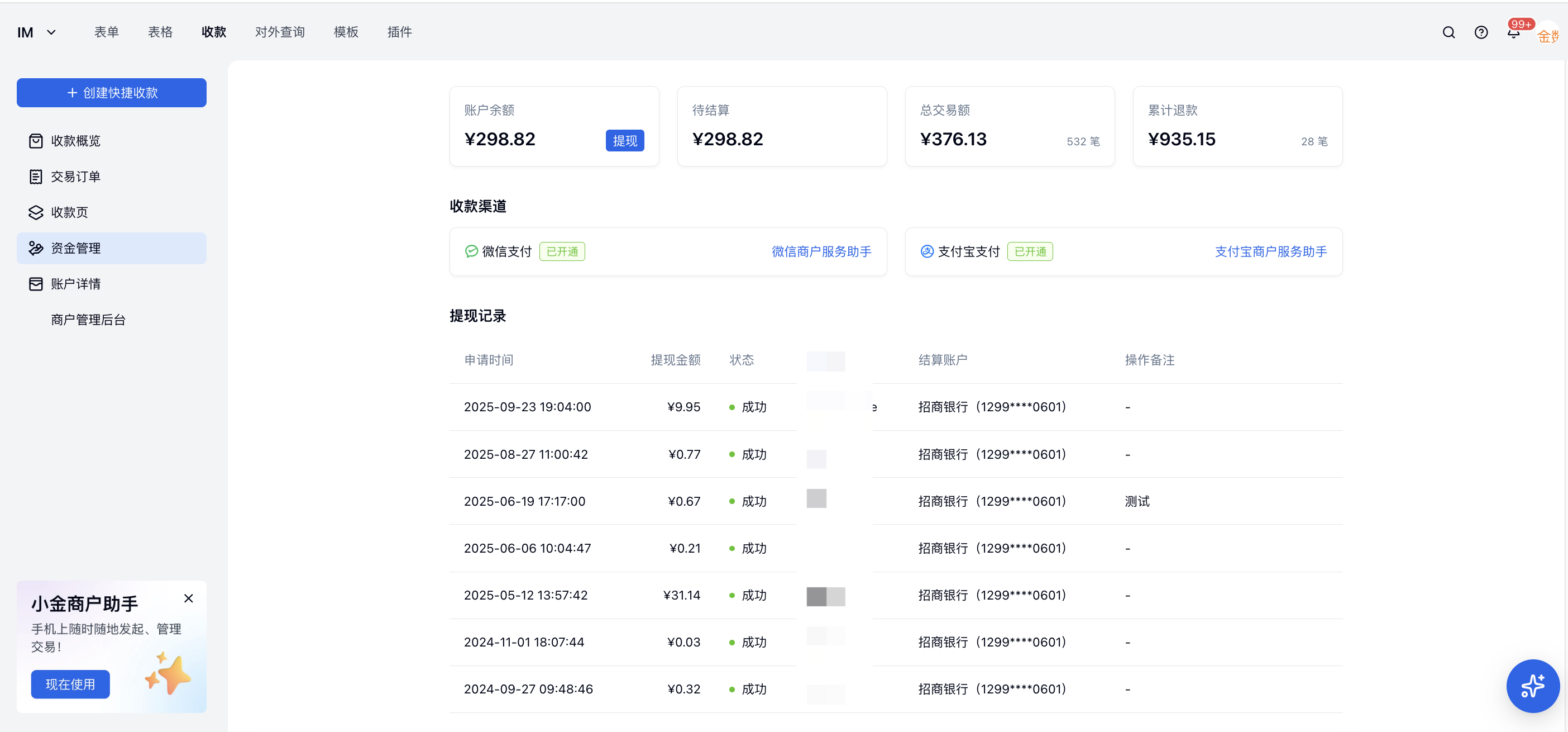Open the search icon in top bar

(x=1449, y=32)
